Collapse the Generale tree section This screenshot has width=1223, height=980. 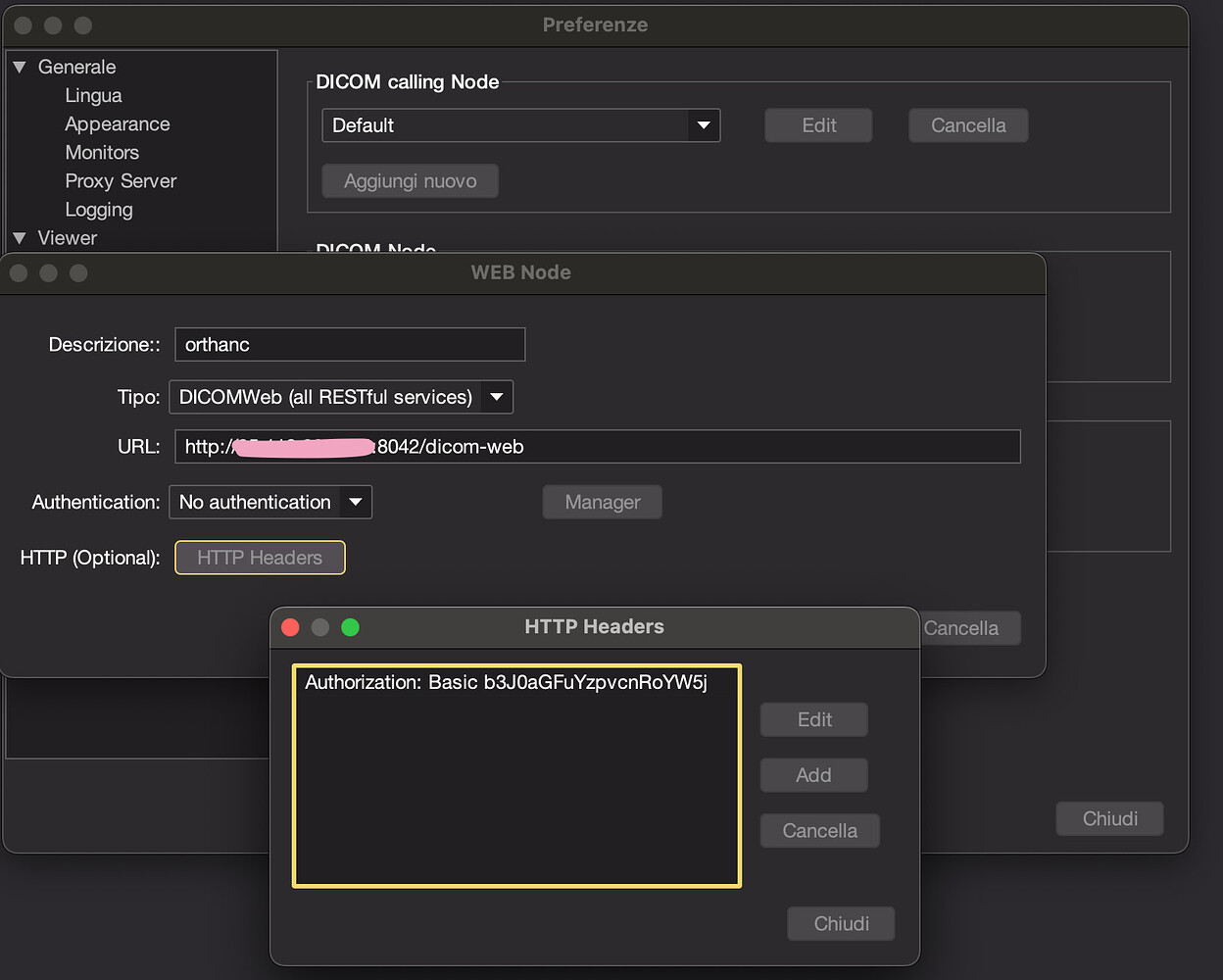tap(20, 68)
